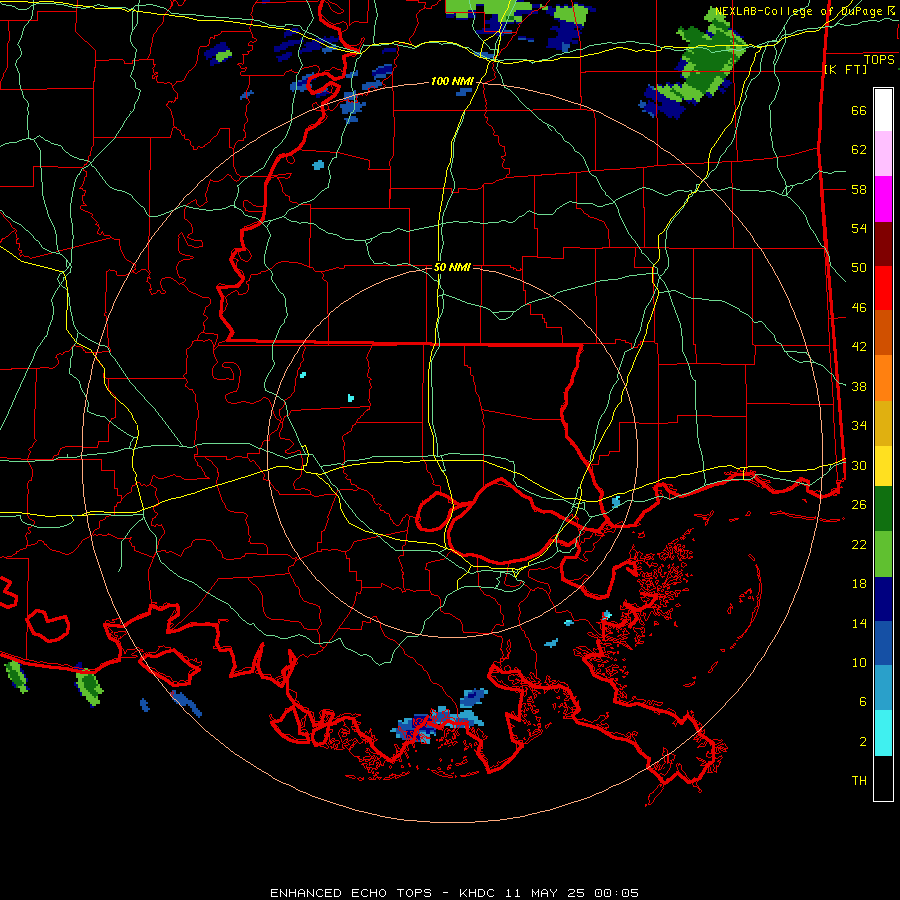
Task: Click the light blue swatch near 6 kft
Action: point(883,688)
